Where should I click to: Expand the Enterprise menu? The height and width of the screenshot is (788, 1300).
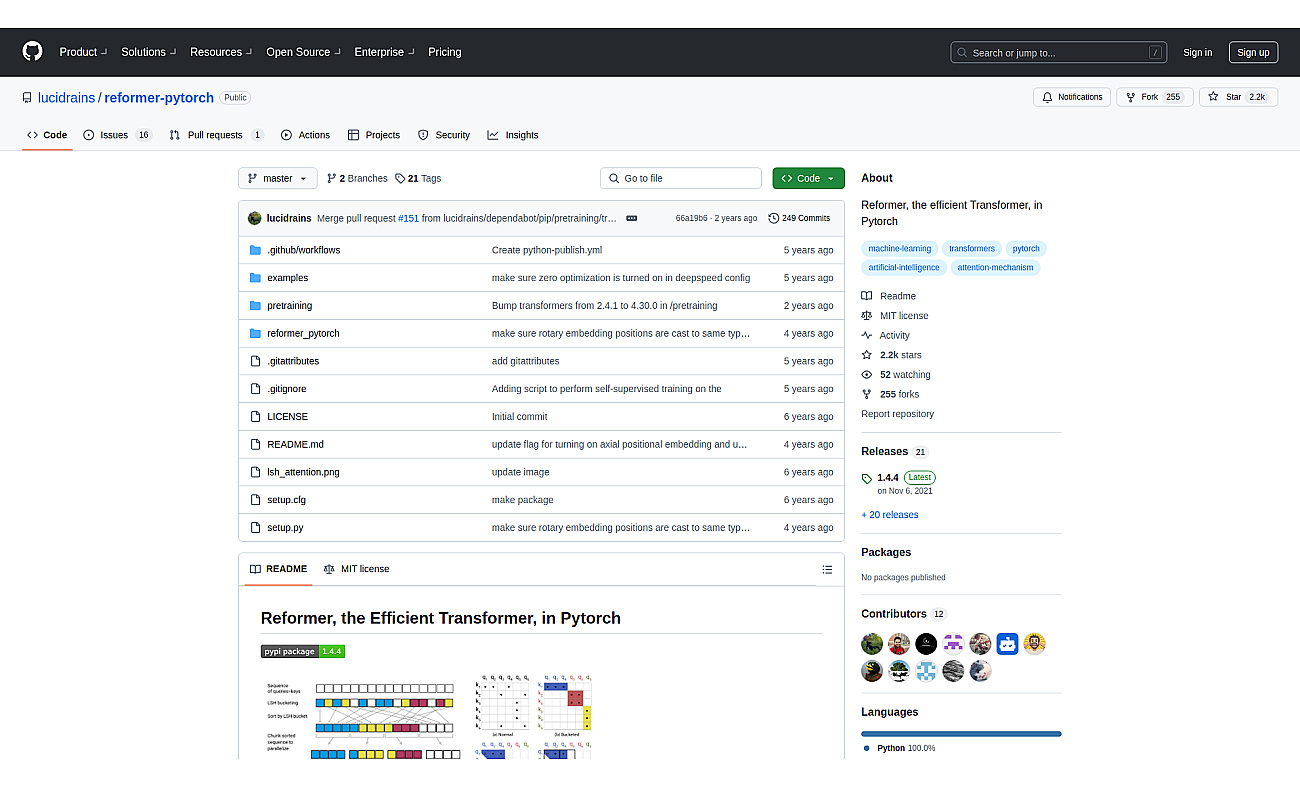(384, 52)
